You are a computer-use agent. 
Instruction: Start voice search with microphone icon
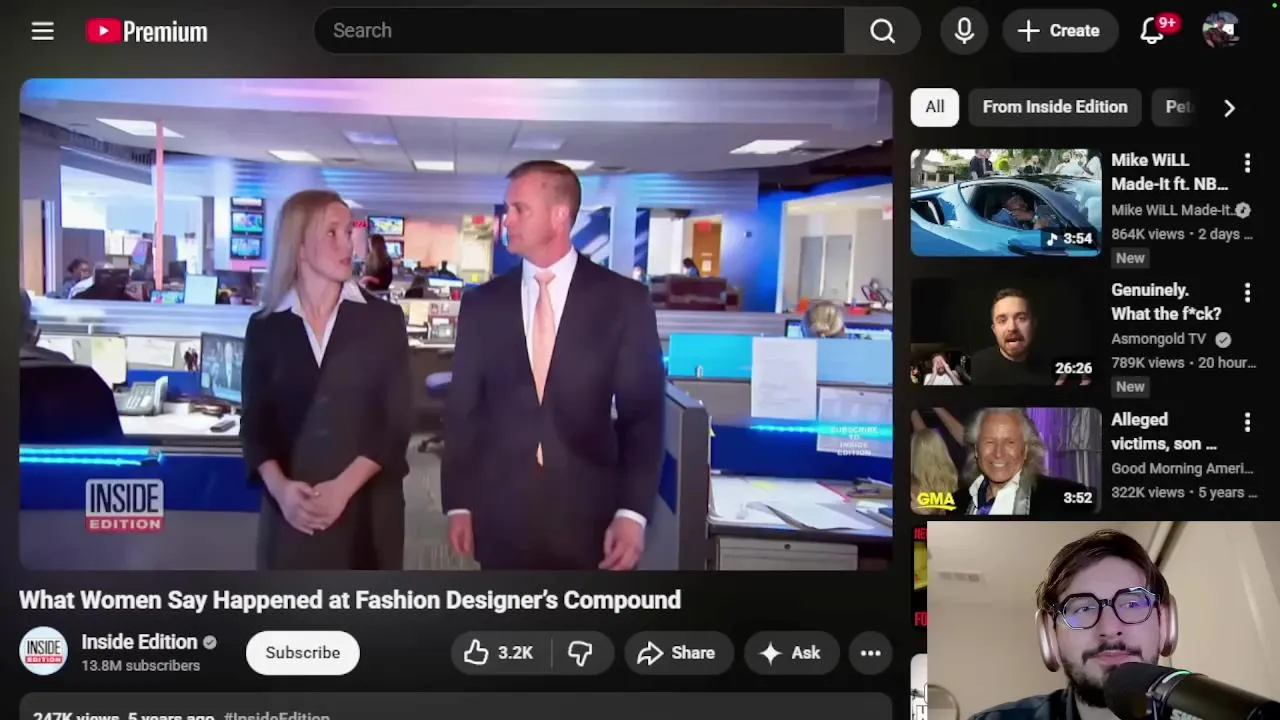coord(964,31)
